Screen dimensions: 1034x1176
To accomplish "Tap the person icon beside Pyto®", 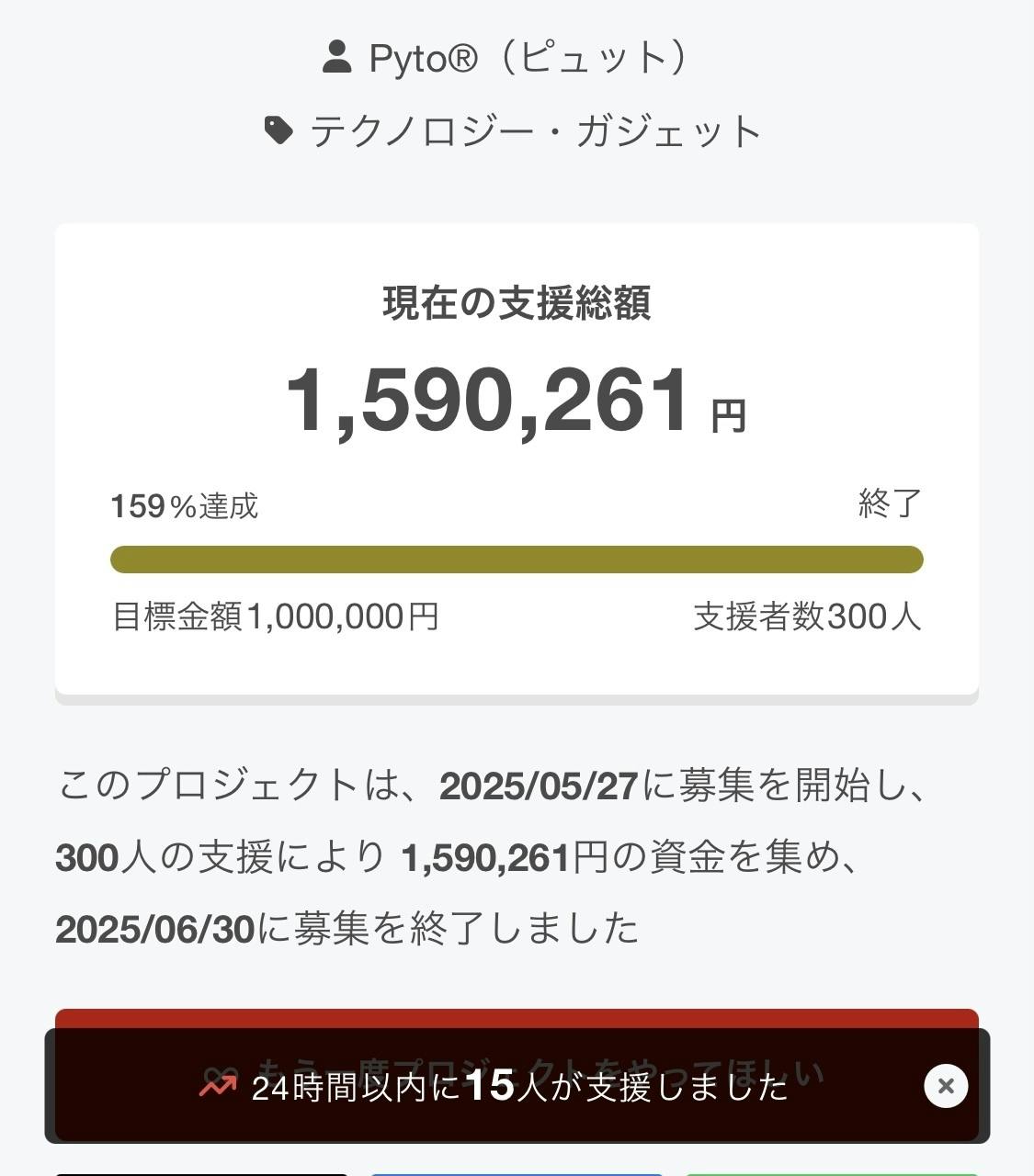I will (337, 57).
